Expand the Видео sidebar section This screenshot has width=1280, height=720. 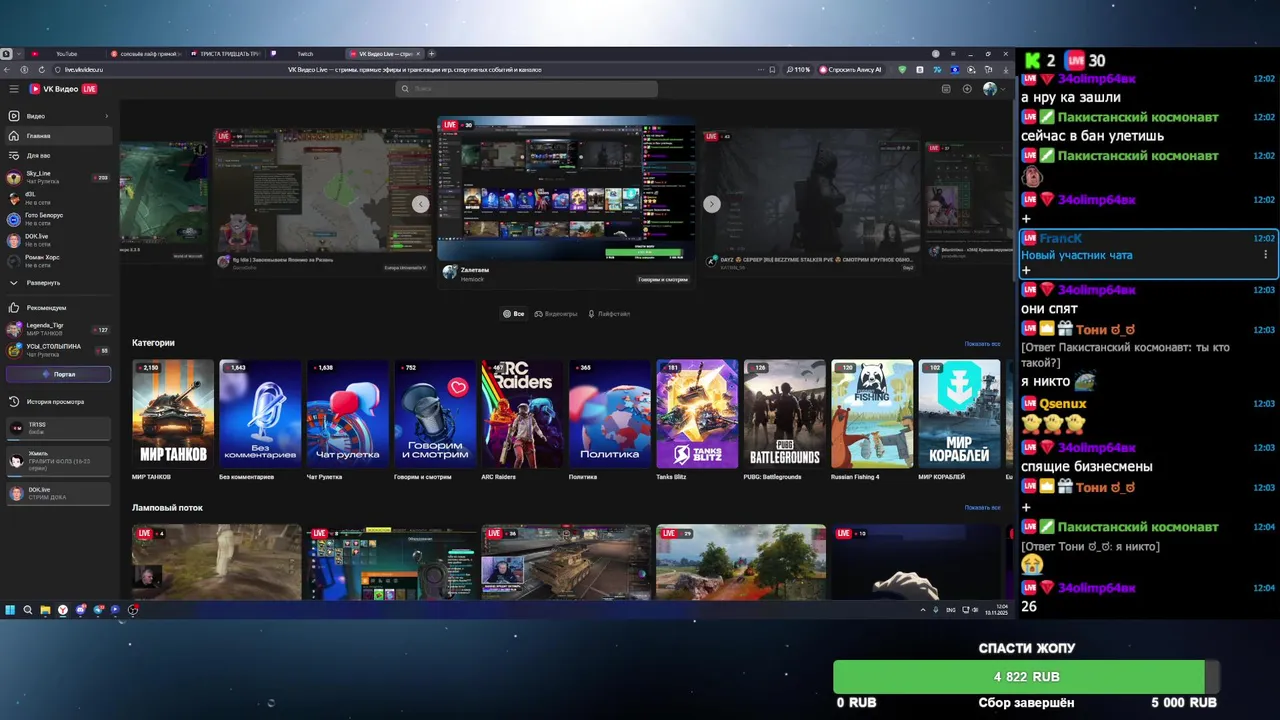(58, 116)
